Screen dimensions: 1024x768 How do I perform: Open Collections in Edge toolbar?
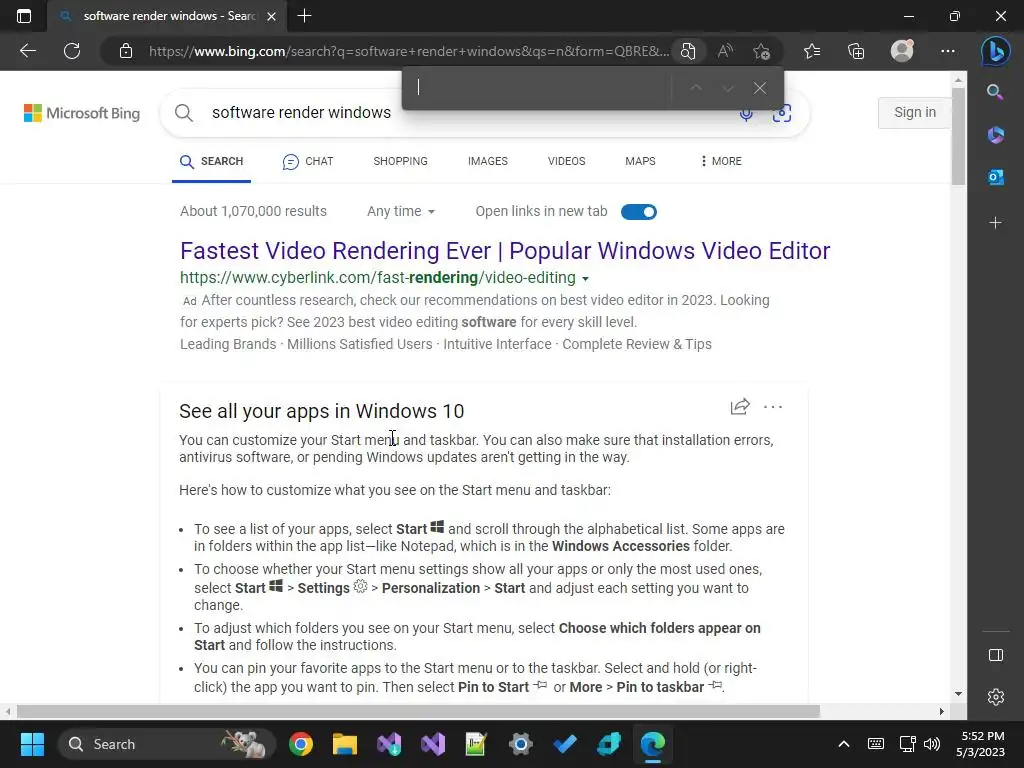point(856,51)
